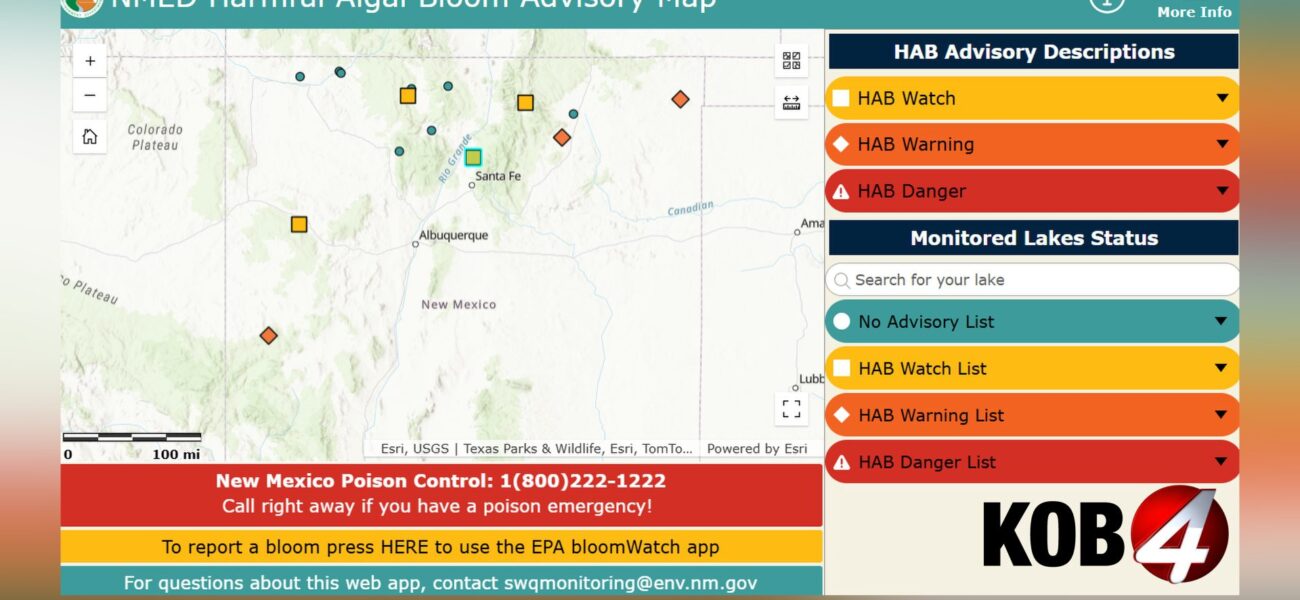Screen dimensions: 1300x600
Task: Click the Canadian river label
Action: pos(691,208)
